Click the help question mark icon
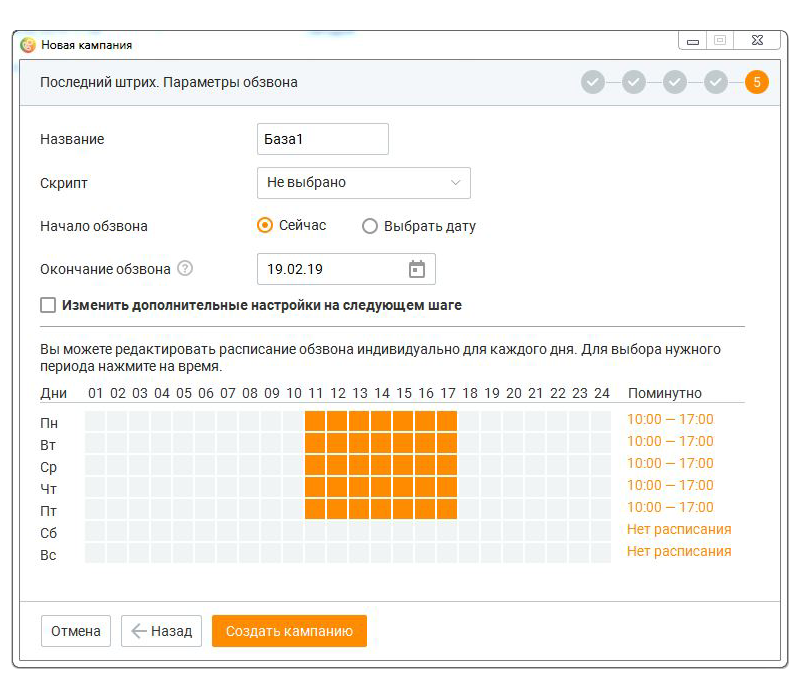The width and height of the screenshot is (800, 700). [x=185, y=269]
